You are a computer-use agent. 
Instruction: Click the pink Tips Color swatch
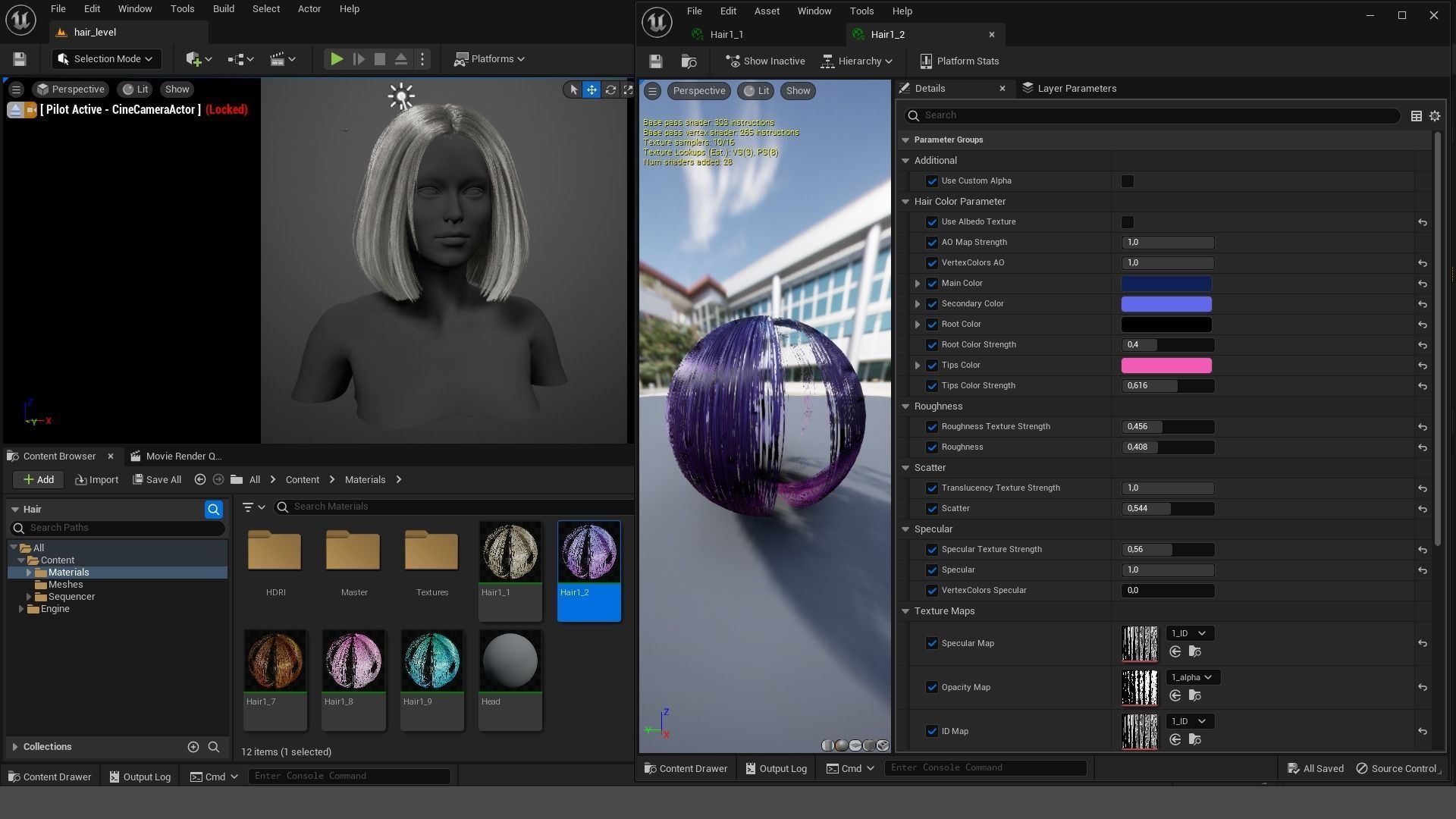(1166, 366)
